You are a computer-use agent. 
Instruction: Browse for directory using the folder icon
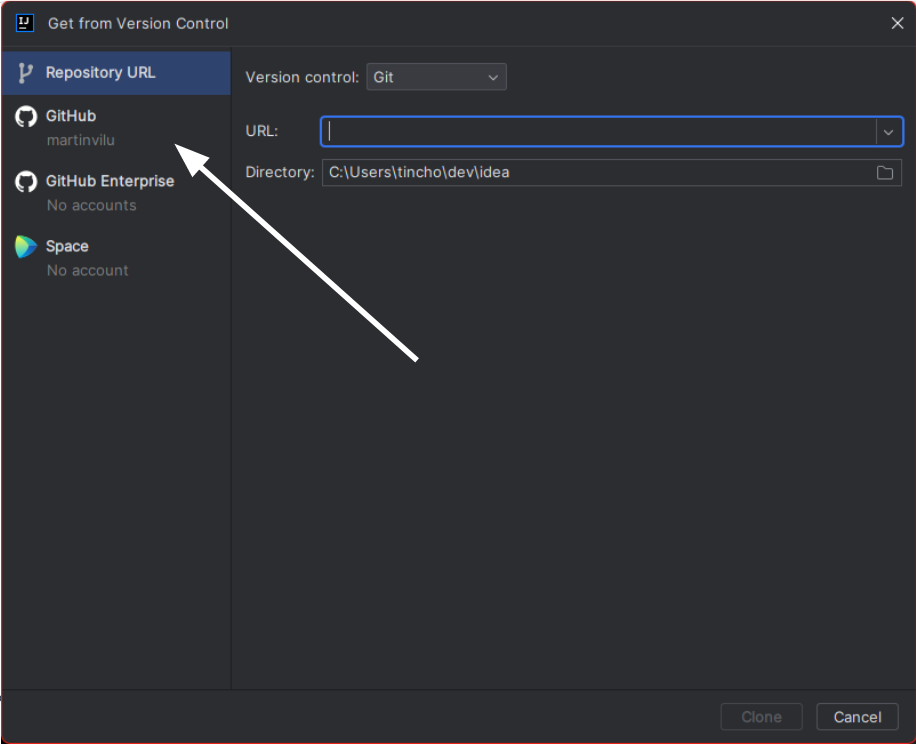pos(885,173)
